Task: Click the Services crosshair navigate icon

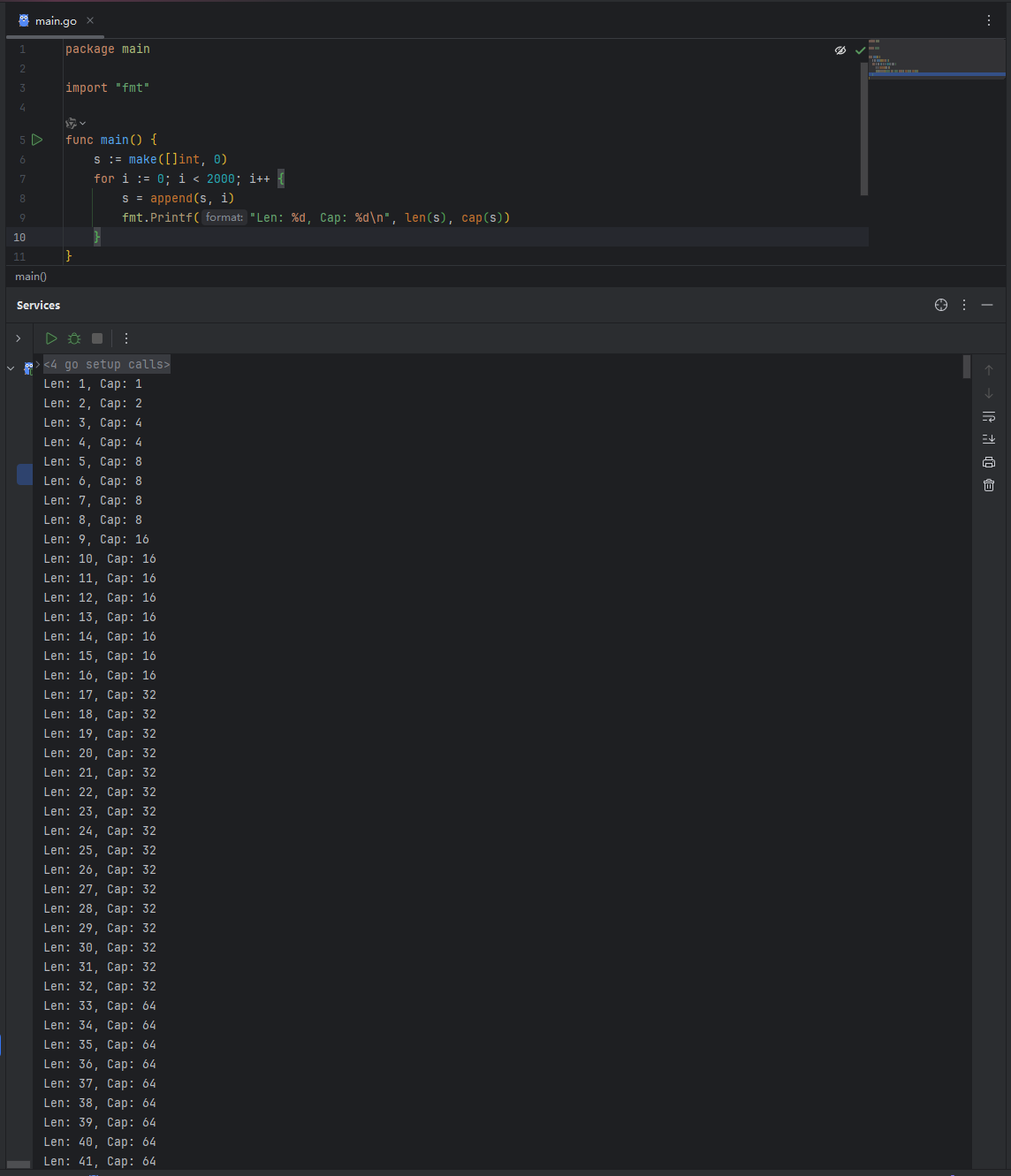Action: pyautogui.click(x=941, y=305)
